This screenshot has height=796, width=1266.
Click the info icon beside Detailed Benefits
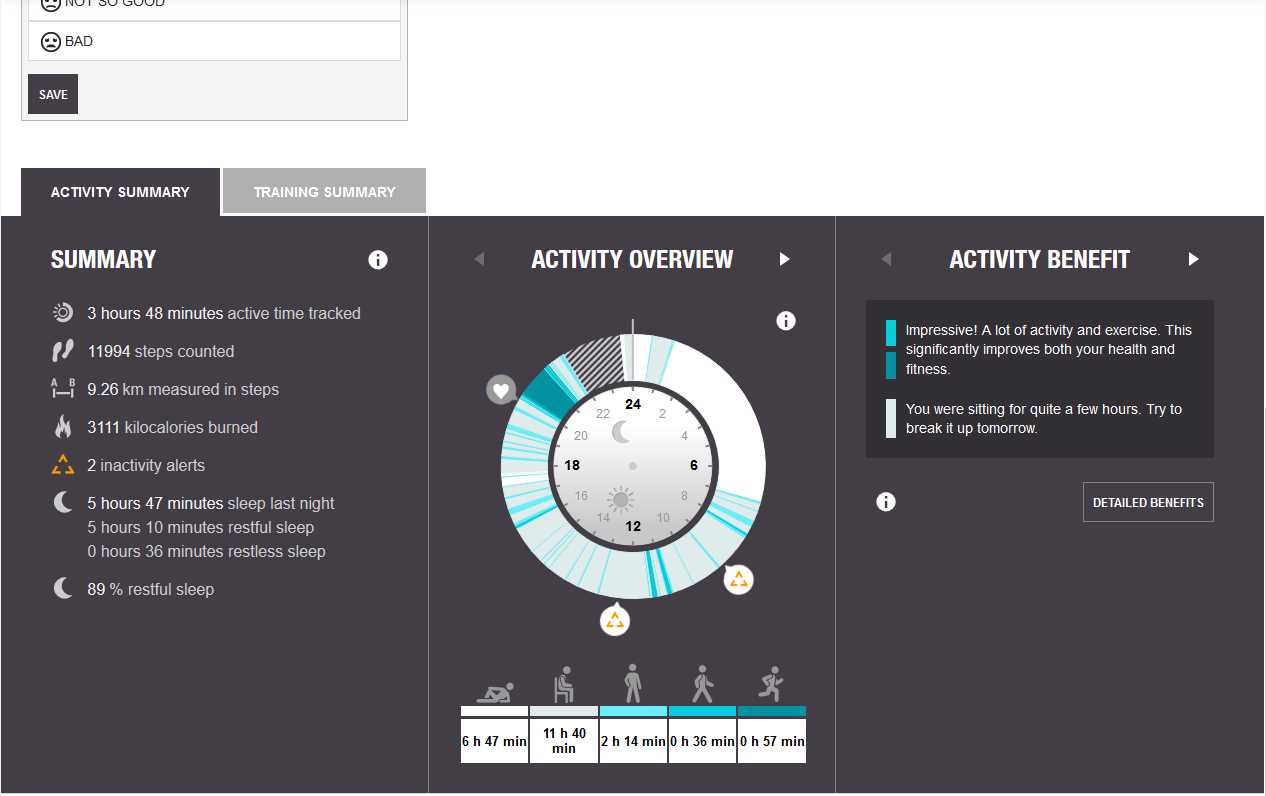[886, 502]
